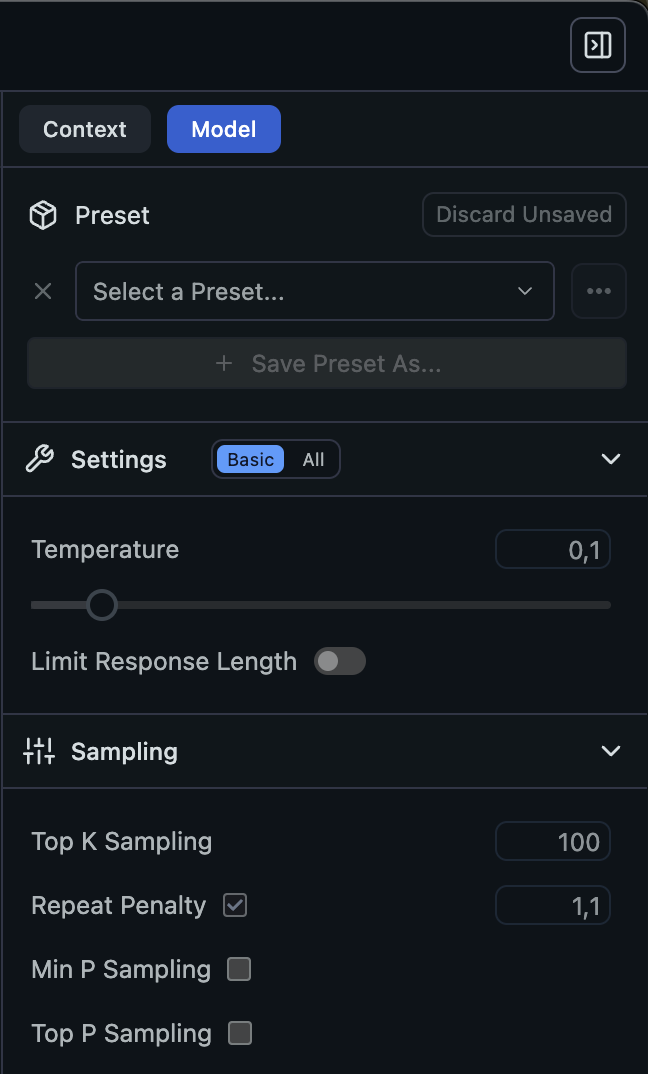
Task: Toggle Limit Response Length switch
Action: click(340, 661)
